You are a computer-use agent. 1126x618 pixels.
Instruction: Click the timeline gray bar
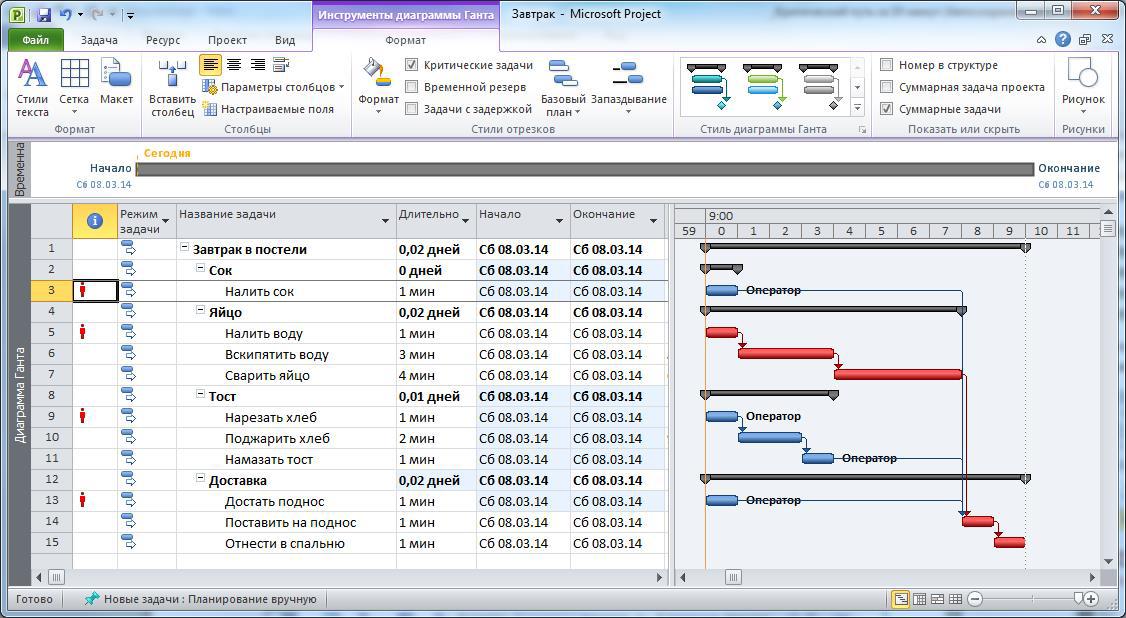coord(585,169)
